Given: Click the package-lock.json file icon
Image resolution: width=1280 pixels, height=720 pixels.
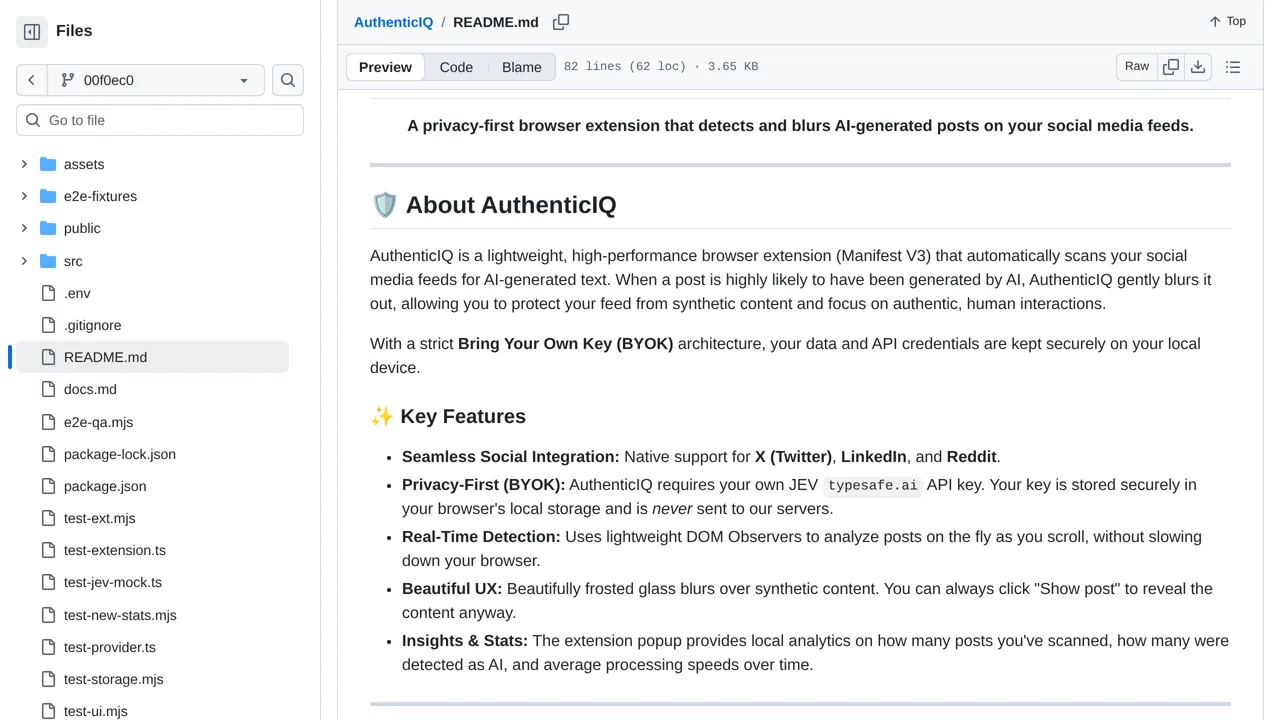Looking at the screenshot, I should [48, 454].
